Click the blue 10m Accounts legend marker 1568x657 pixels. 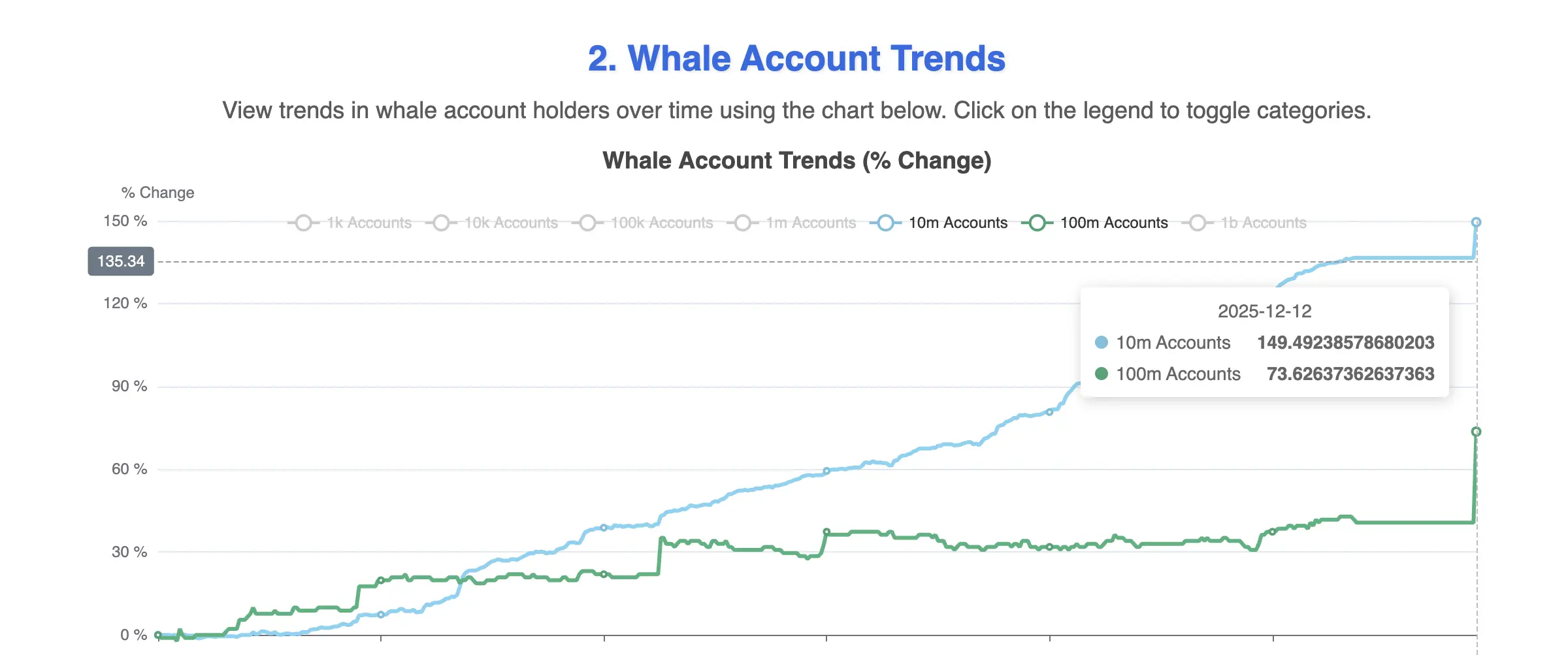[885, 223]
